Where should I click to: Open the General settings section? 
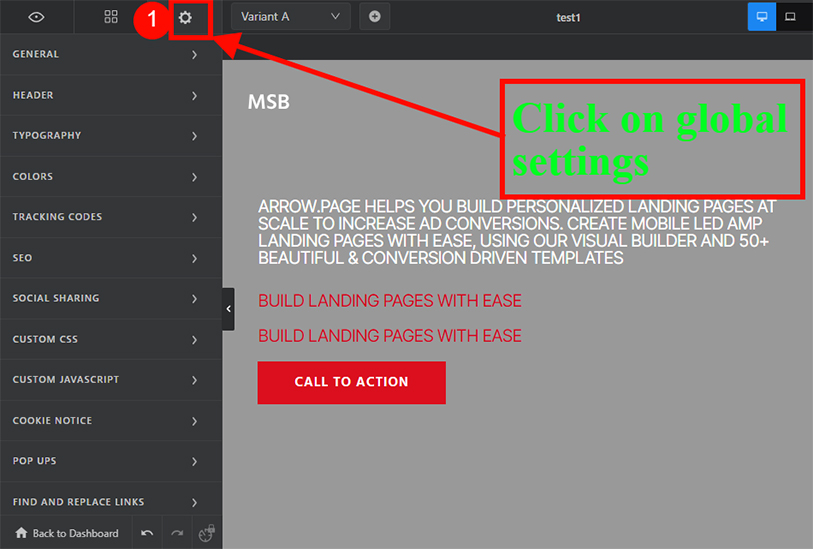click(110, 54)
